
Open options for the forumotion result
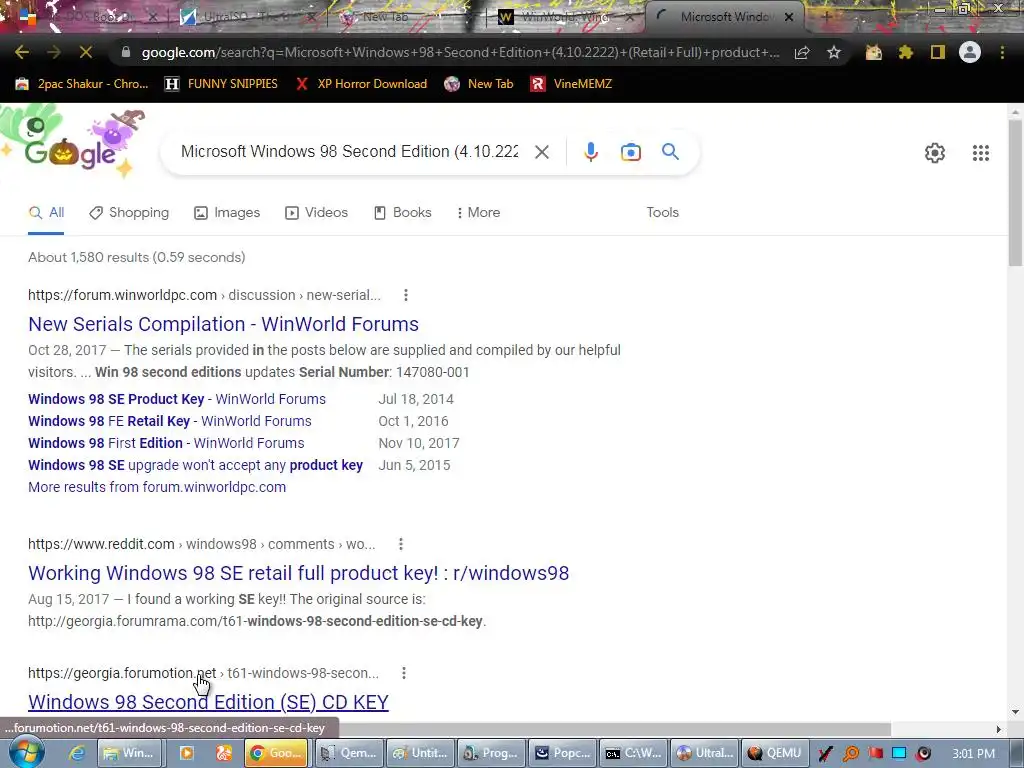click(404, 673)
